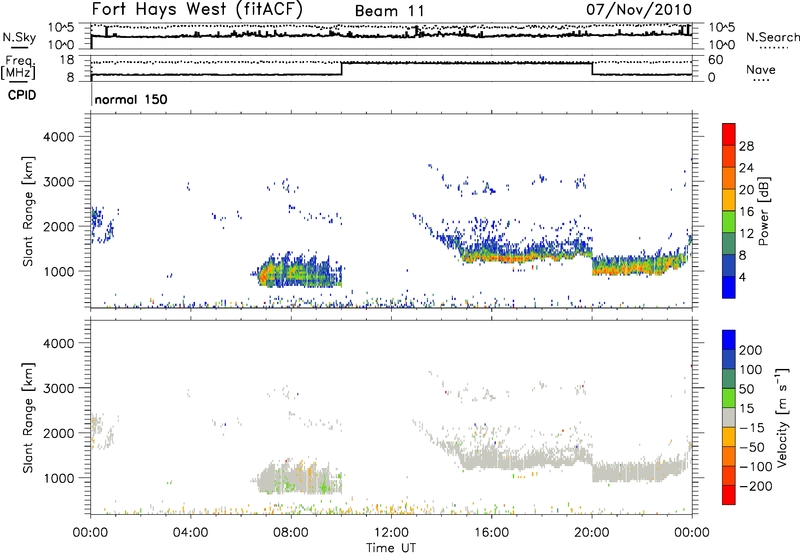Click the blue 4 dB swatch of the power bar
Image resolution: width=800 pixels, height=554 pixels.
[x=729, y=287]
